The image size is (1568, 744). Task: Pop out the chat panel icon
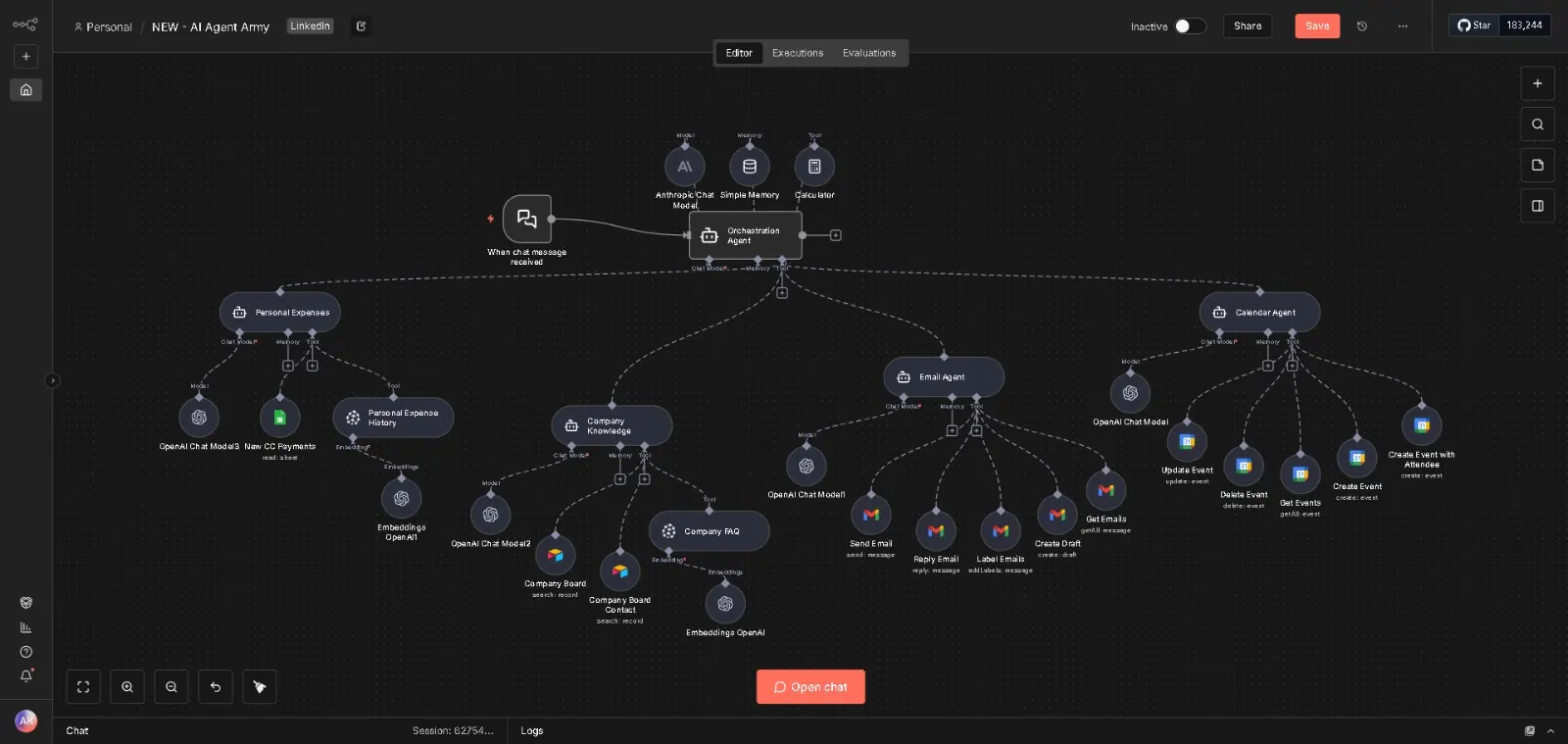tap(1530, 731)
